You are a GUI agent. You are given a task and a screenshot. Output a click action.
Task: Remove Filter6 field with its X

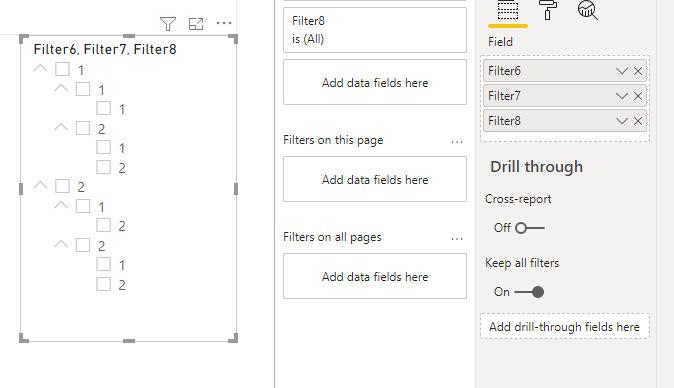pyautogui.click(x=638, y=71)
